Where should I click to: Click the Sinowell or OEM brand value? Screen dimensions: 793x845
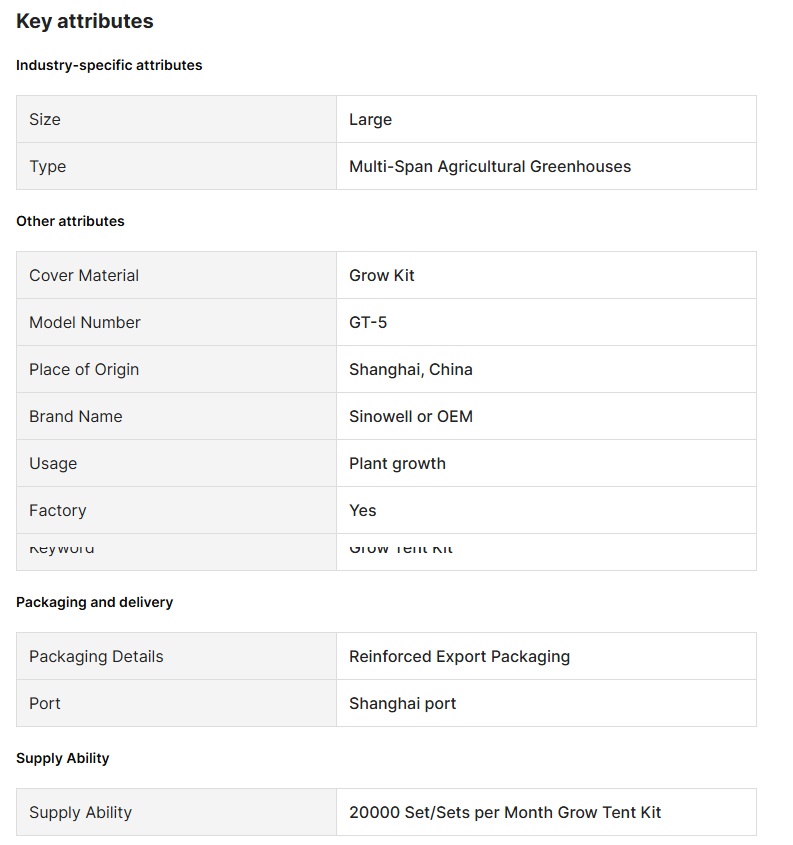[x=411, y=416]
